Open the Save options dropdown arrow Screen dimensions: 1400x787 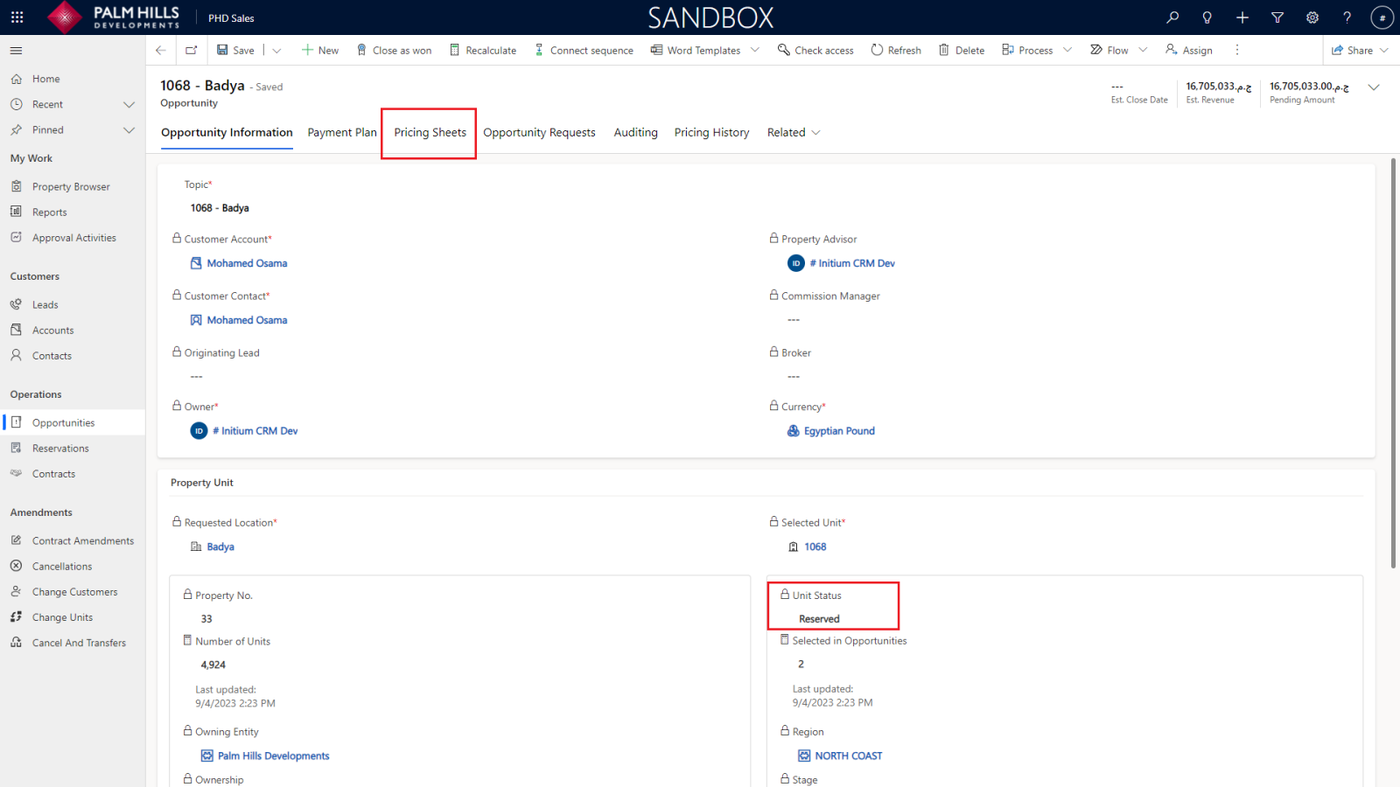[277, 50]
